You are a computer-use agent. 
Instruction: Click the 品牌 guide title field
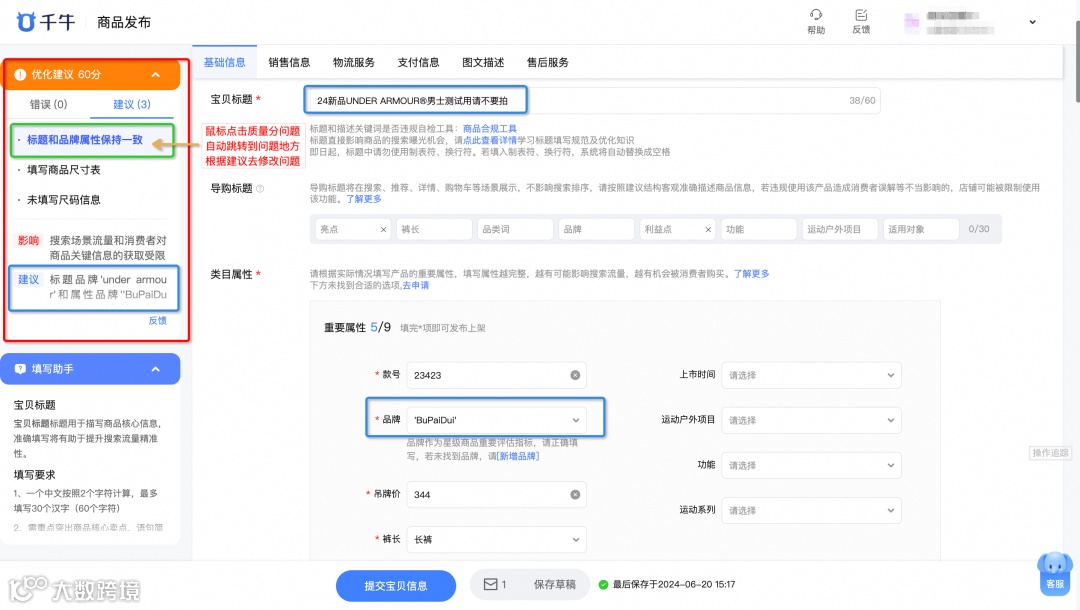point(596,229)
